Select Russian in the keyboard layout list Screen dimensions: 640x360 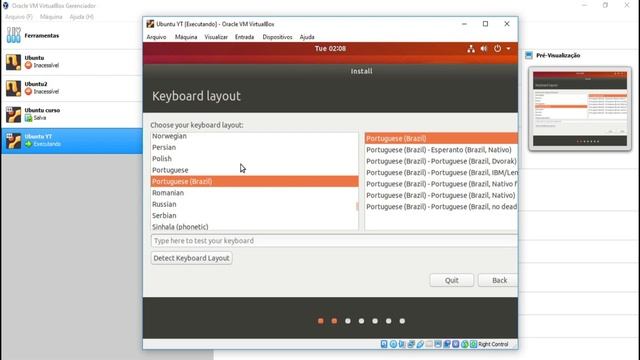coord(255,204)
